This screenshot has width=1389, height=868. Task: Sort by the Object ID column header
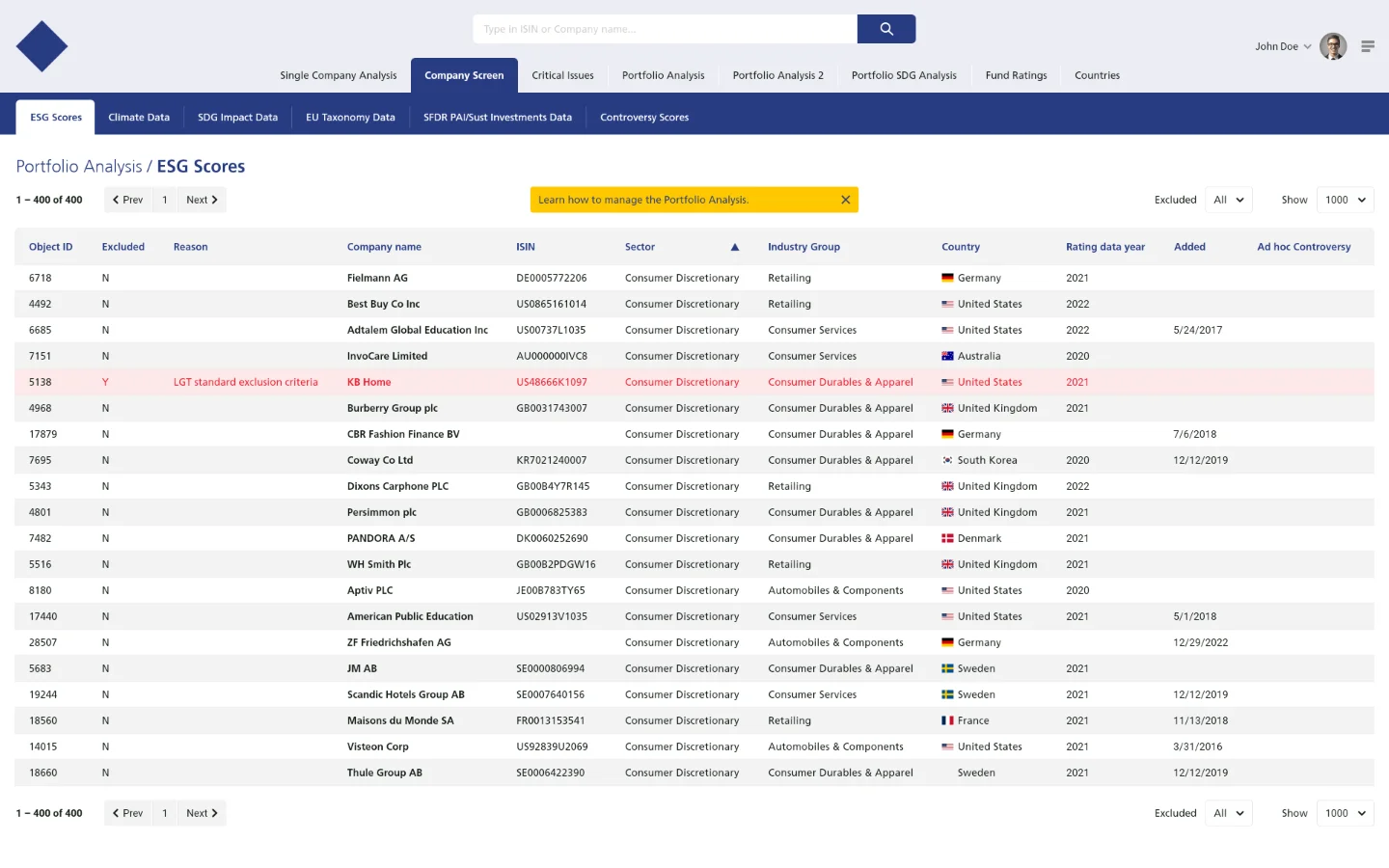[x=51, y=247]
